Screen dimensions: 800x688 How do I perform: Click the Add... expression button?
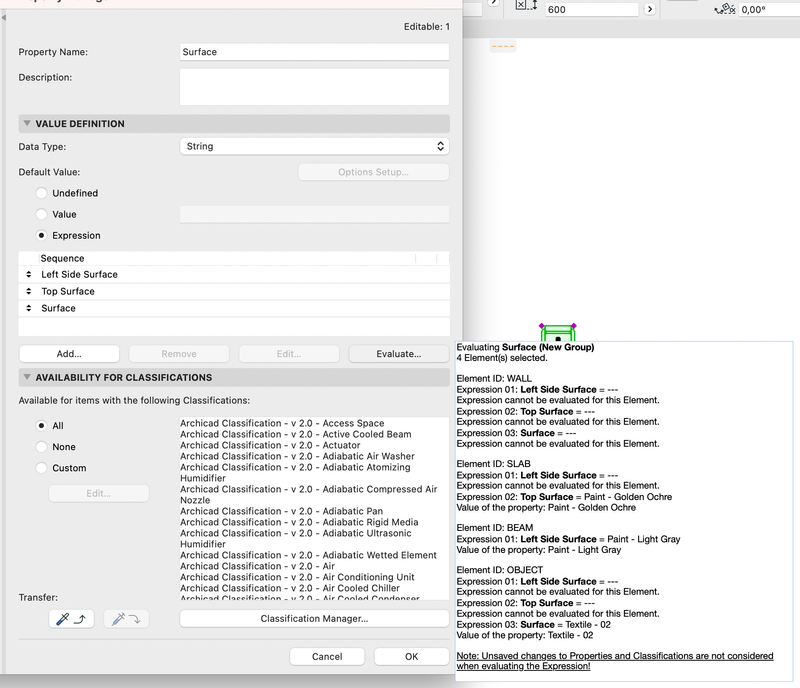coord(69,354)
